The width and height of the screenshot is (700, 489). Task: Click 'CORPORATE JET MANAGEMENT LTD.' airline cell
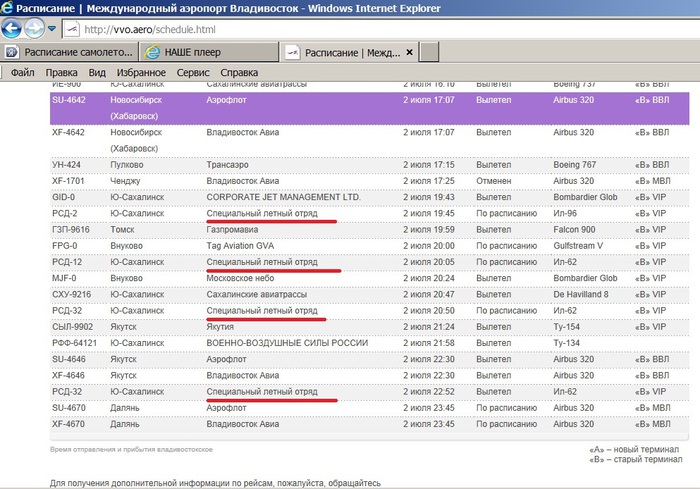point(283,197)
